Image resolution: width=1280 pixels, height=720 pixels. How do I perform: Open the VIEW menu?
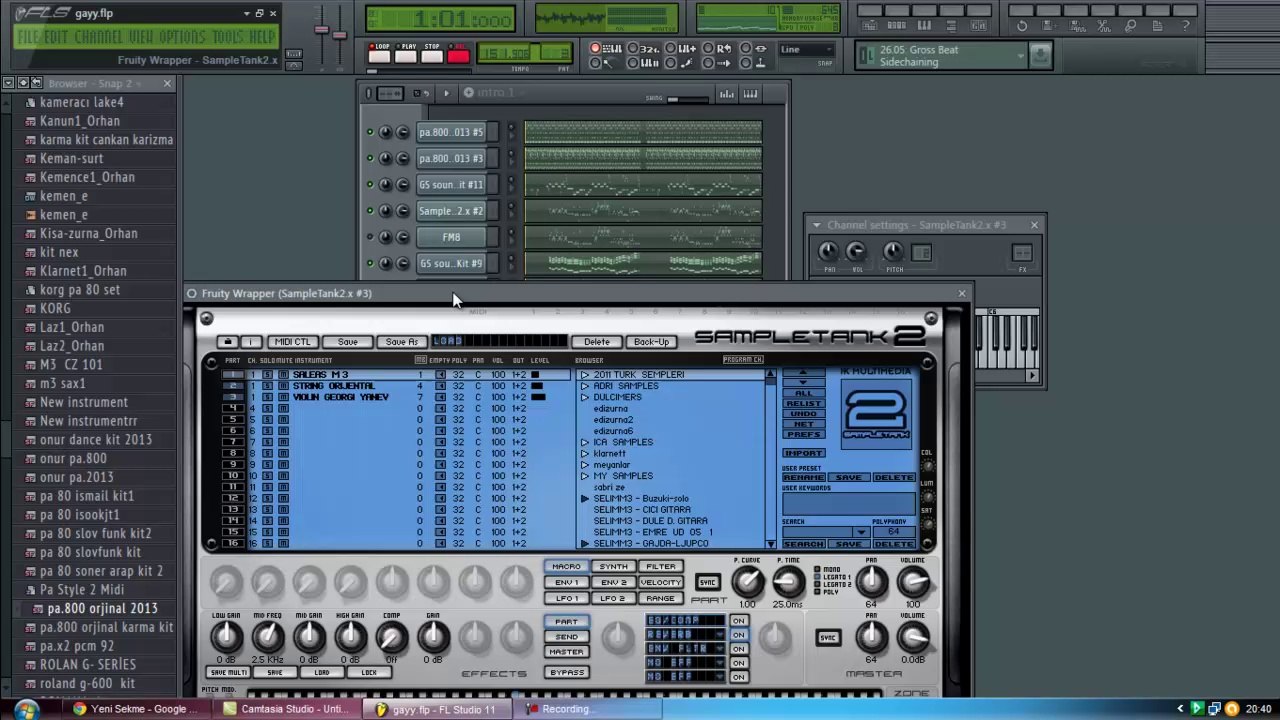pyautogui.click(x=141, y=37)
